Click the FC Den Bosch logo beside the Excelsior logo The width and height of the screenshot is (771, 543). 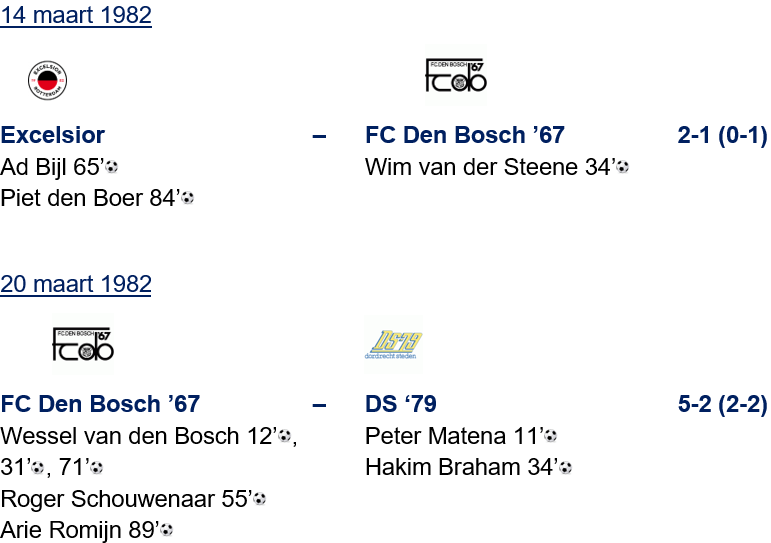(x=455, y=80)
